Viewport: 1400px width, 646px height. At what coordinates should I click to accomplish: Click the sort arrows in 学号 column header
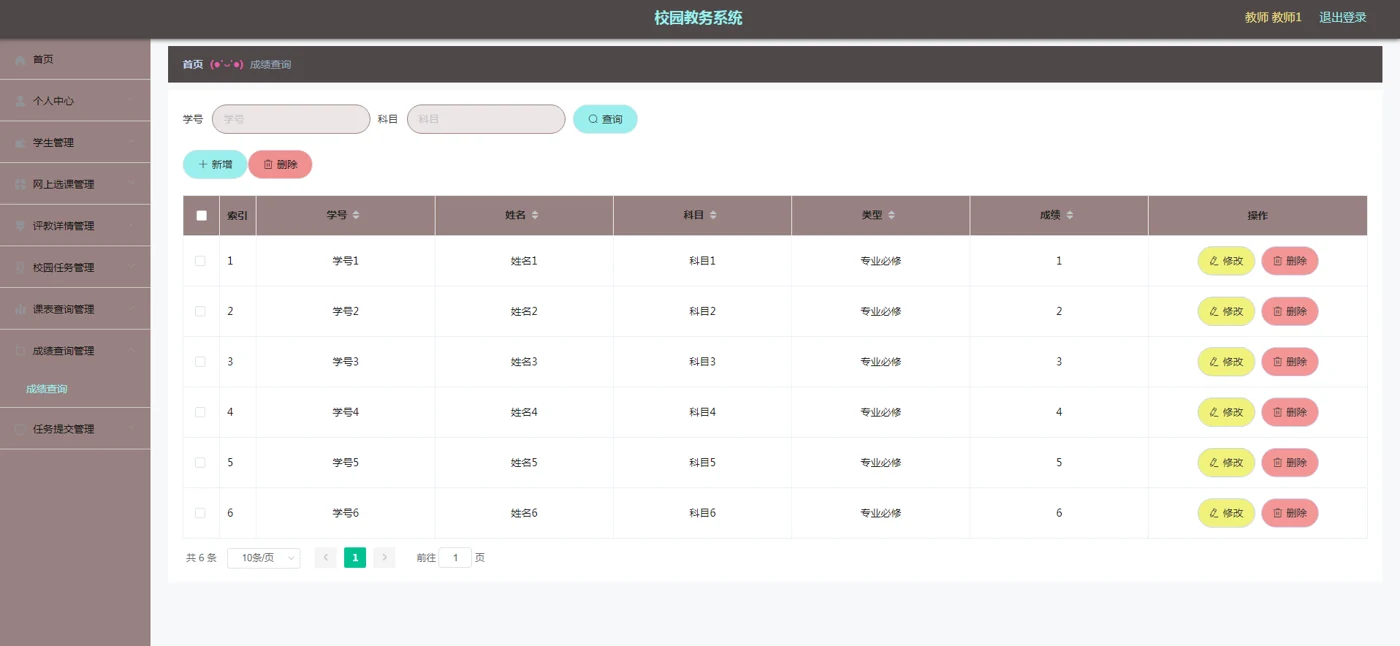coord(356,215)
